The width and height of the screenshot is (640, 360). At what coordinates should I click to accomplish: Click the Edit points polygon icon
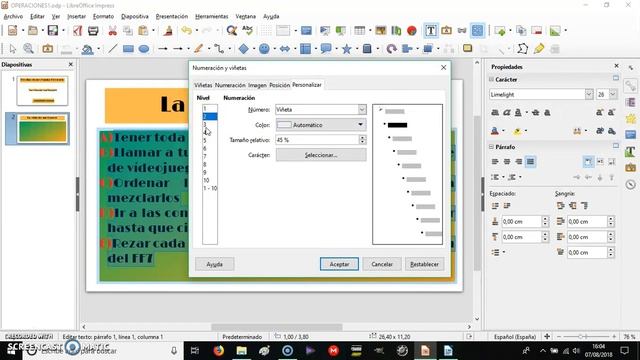point(522,49)
